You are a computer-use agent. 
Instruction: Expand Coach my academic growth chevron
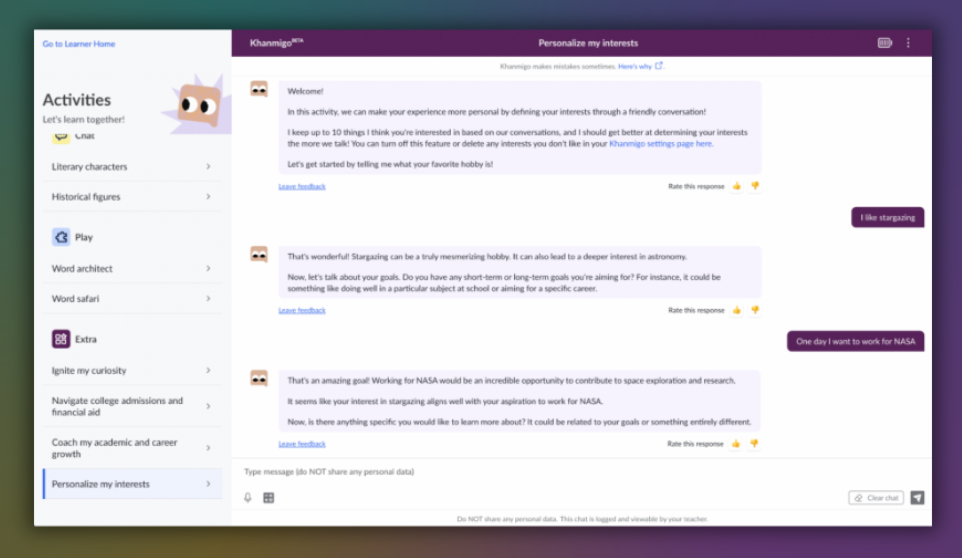click(x=209, y=448)
